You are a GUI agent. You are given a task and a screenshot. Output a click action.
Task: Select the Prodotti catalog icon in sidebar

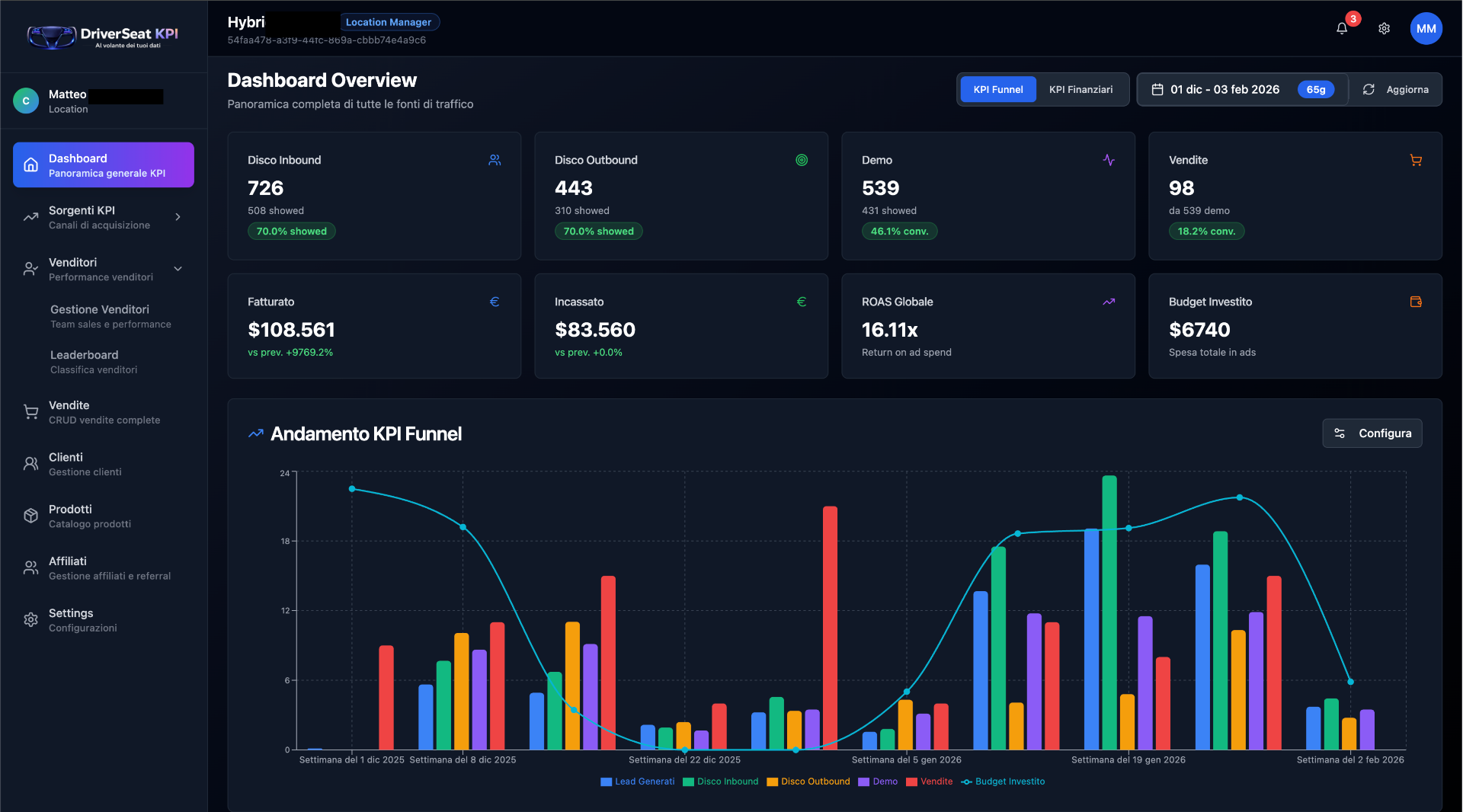[30, 515]
